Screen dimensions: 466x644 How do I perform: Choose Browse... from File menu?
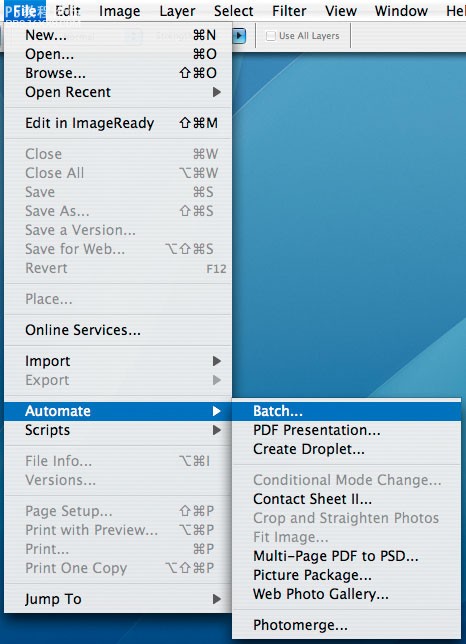[118, 73]
